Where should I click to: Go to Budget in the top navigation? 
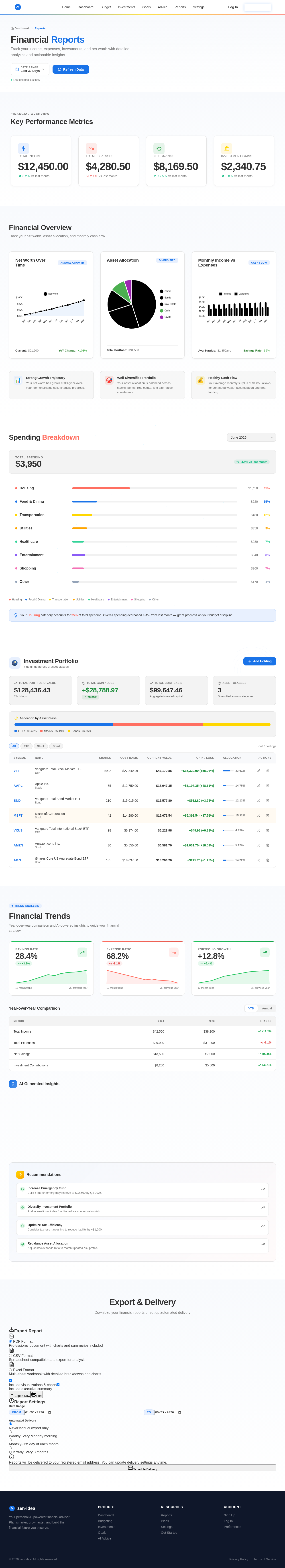coord(106,7)
